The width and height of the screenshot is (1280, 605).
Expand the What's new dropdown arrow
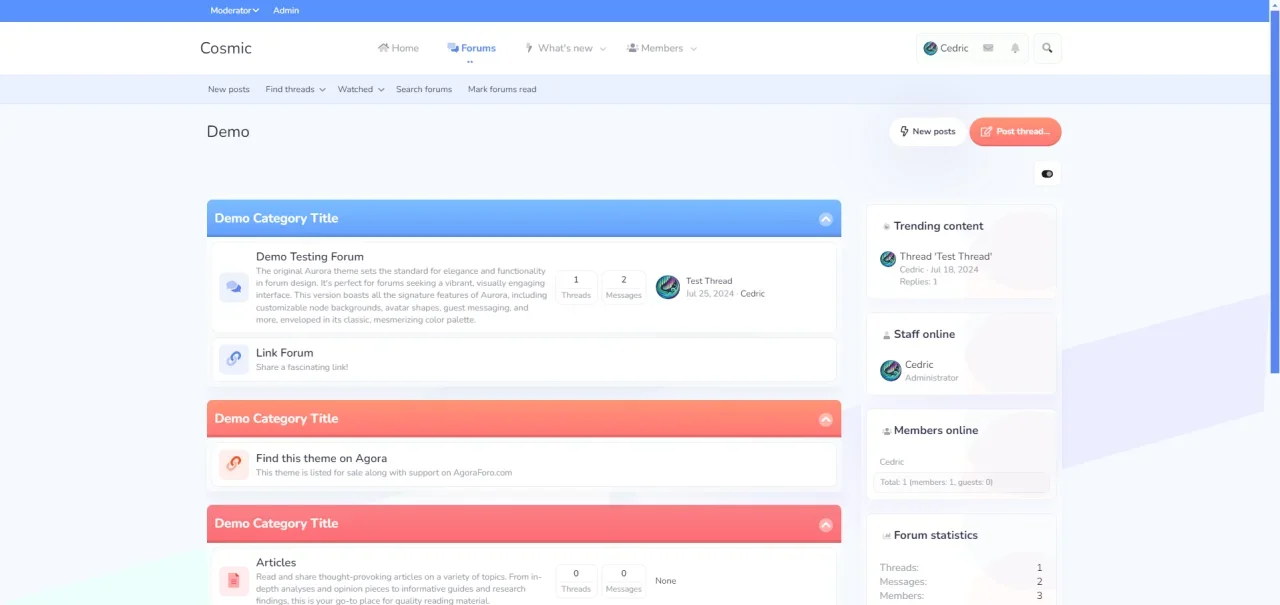[x=603, y=49]
